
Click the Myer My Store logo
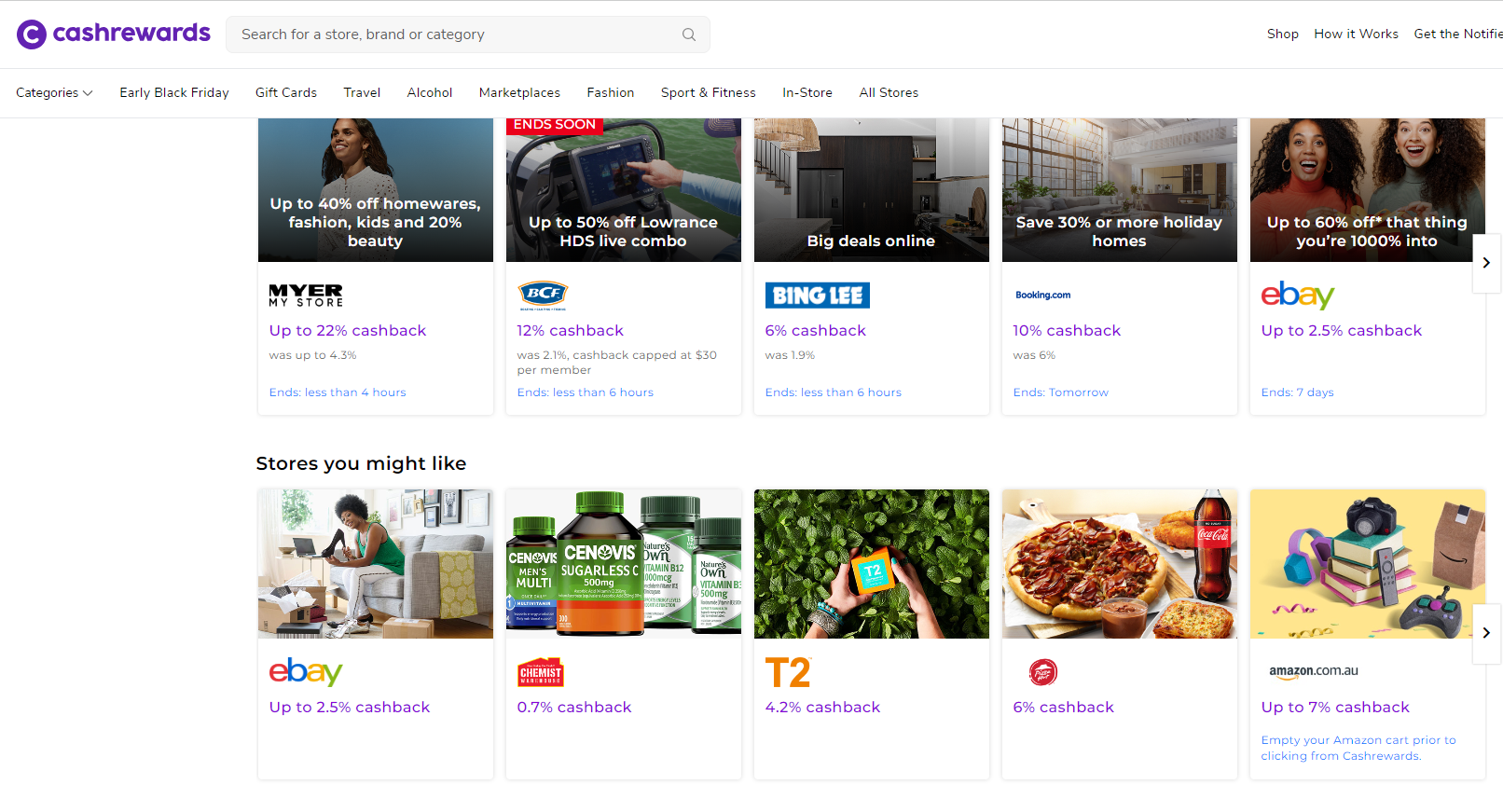pos(306,296)
